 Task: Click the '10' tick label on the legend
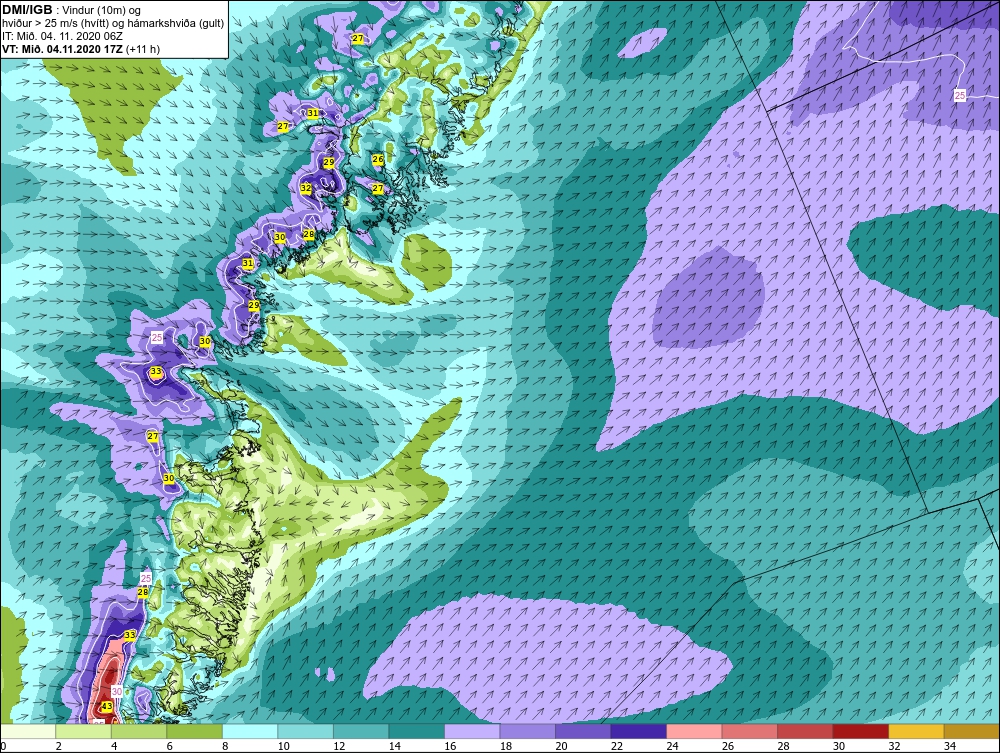tap(283, 746)
